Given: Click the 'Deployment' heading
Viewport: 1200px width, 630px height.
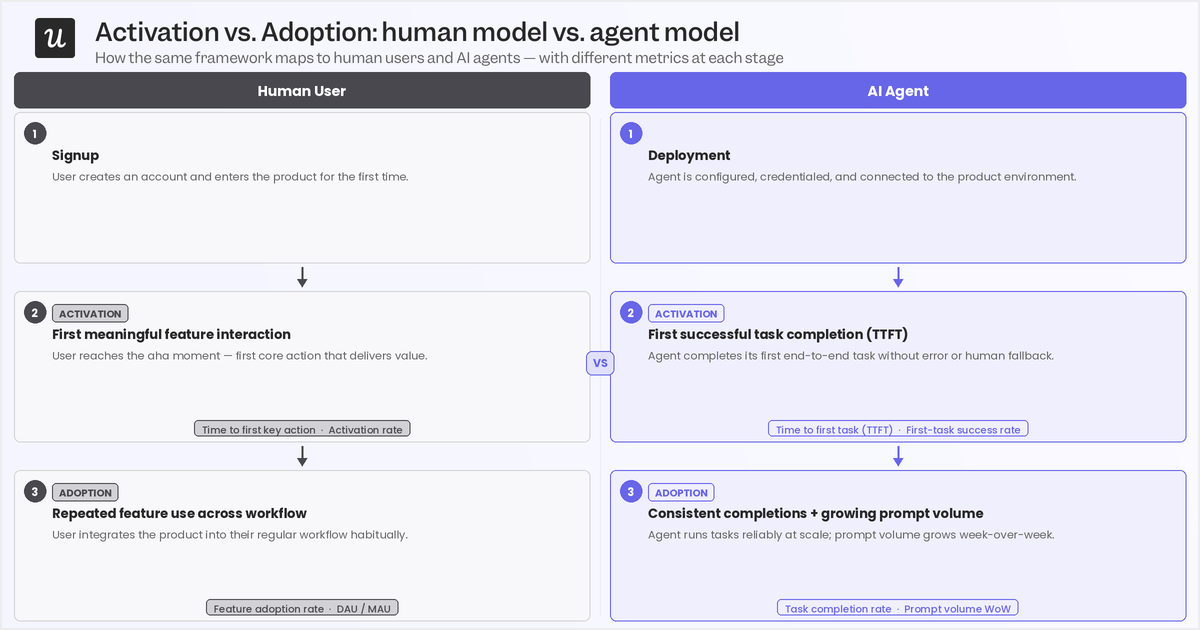Looking at the screenshot, I should tap(689, 155).
